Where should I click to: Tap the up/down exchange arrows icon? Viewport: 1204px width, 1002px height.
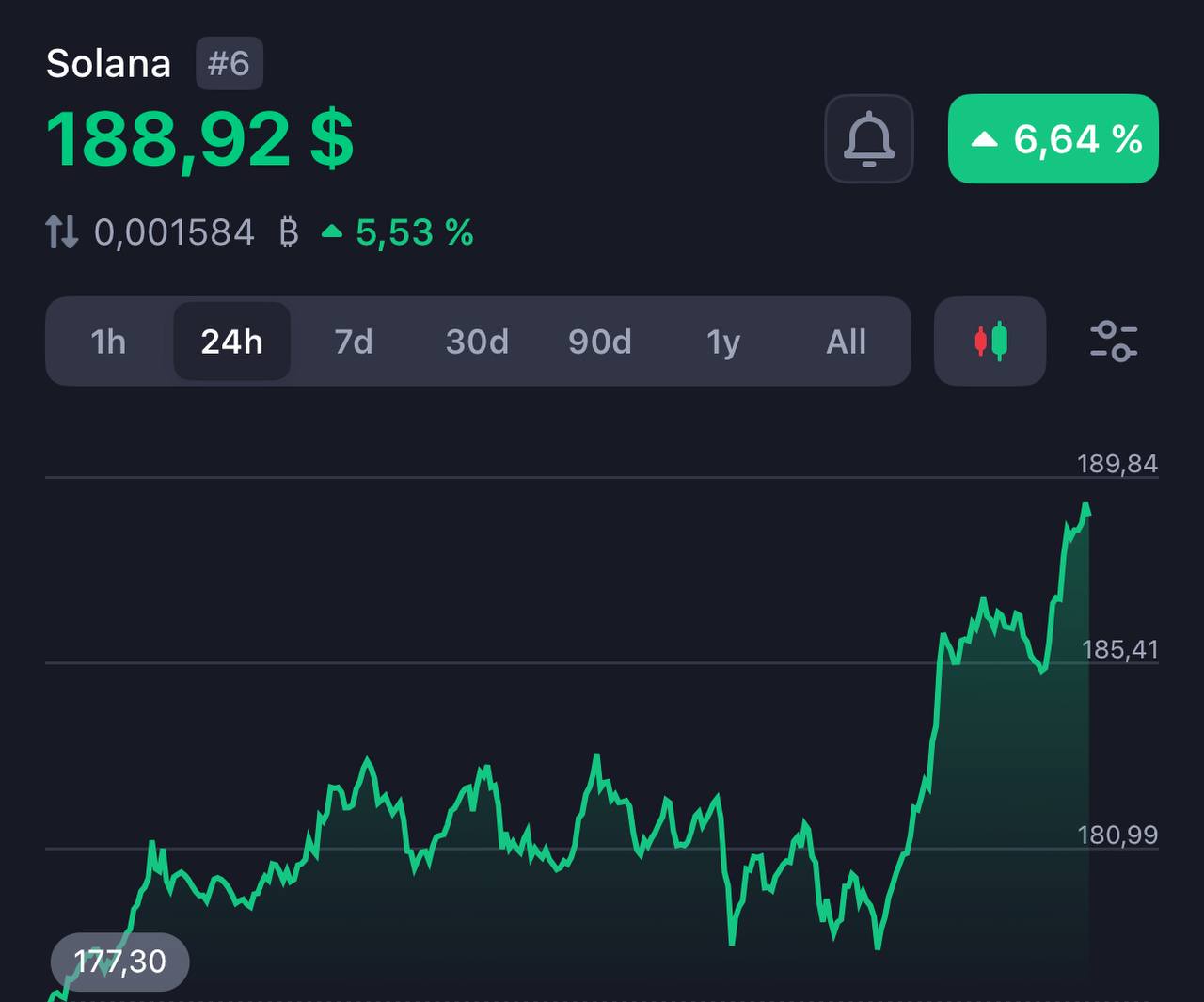tap(62, 231)
